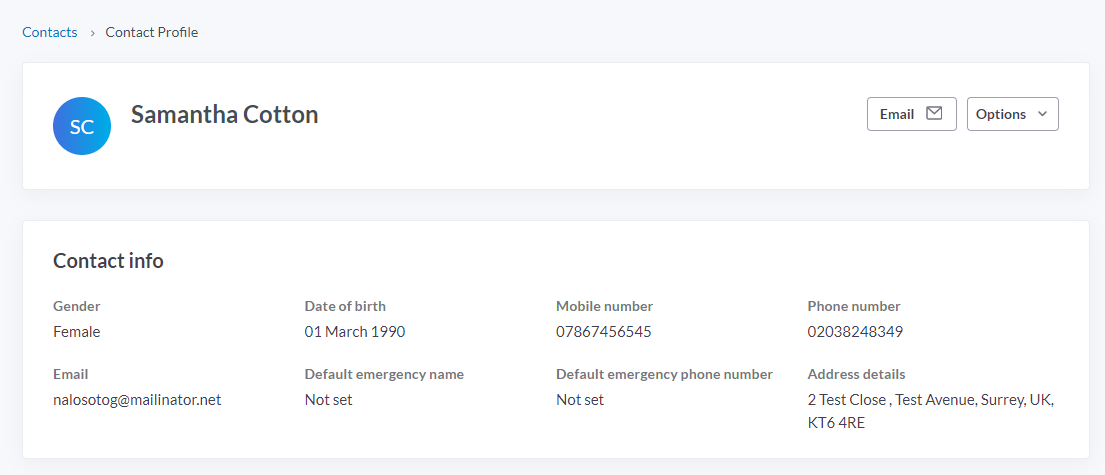Click Not set under emergency phone number
This screenshot has width=1105, height=475.
click(x=580, y=400)
